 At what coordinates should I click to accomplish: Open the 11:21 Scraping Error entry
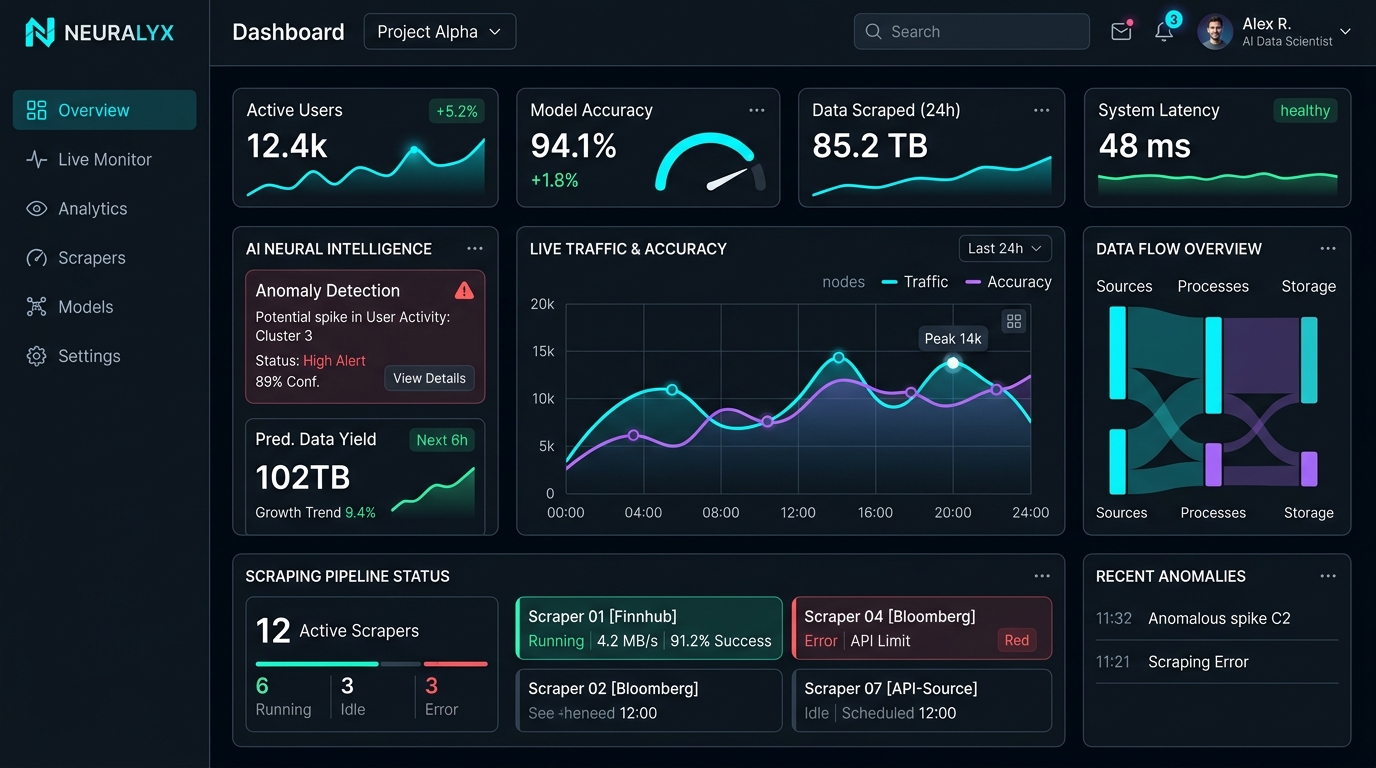click(1217, 662)
